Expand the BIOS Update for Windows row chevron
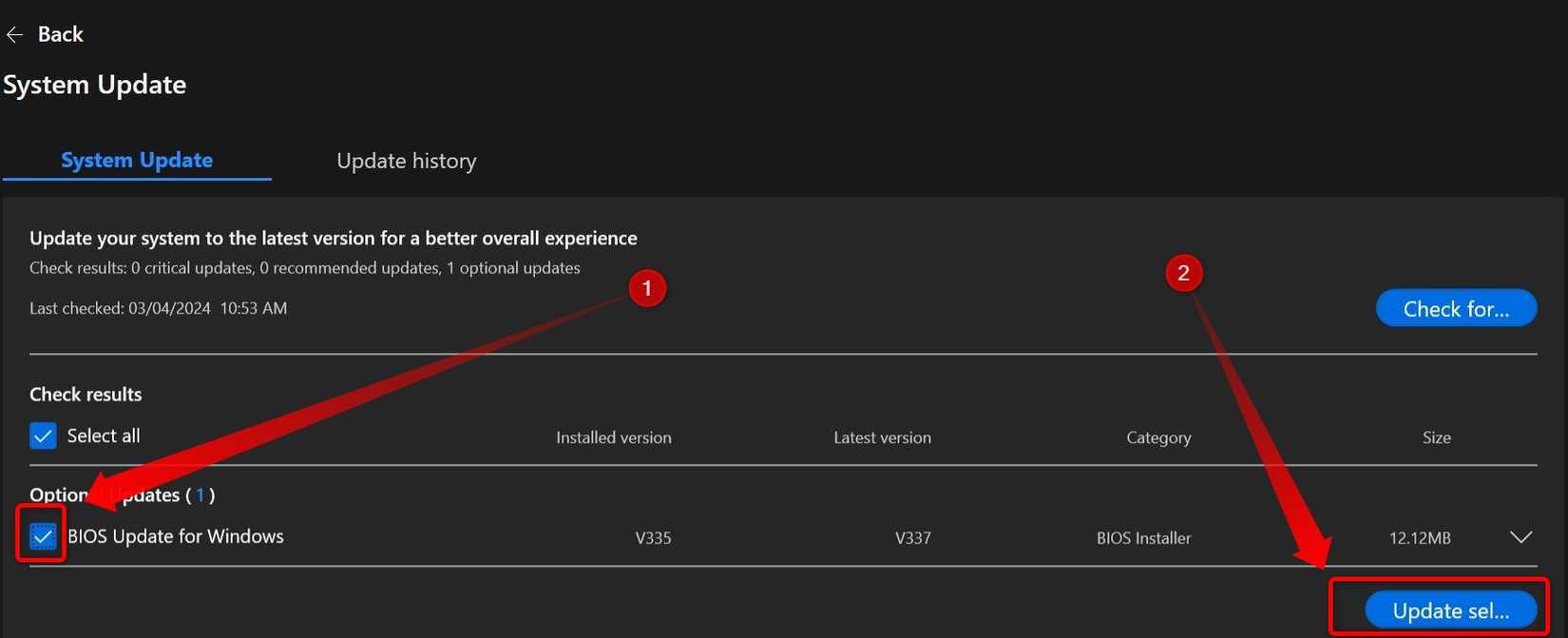This screenshot has width=1568, height=638. pos(1520,535)
